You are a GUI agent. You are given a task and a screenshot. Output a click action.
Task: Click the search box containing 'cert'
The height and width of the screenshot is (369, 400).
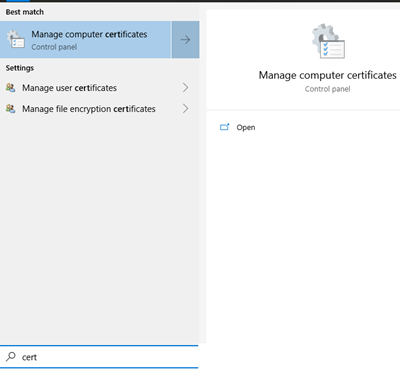(x=99, y=357)
